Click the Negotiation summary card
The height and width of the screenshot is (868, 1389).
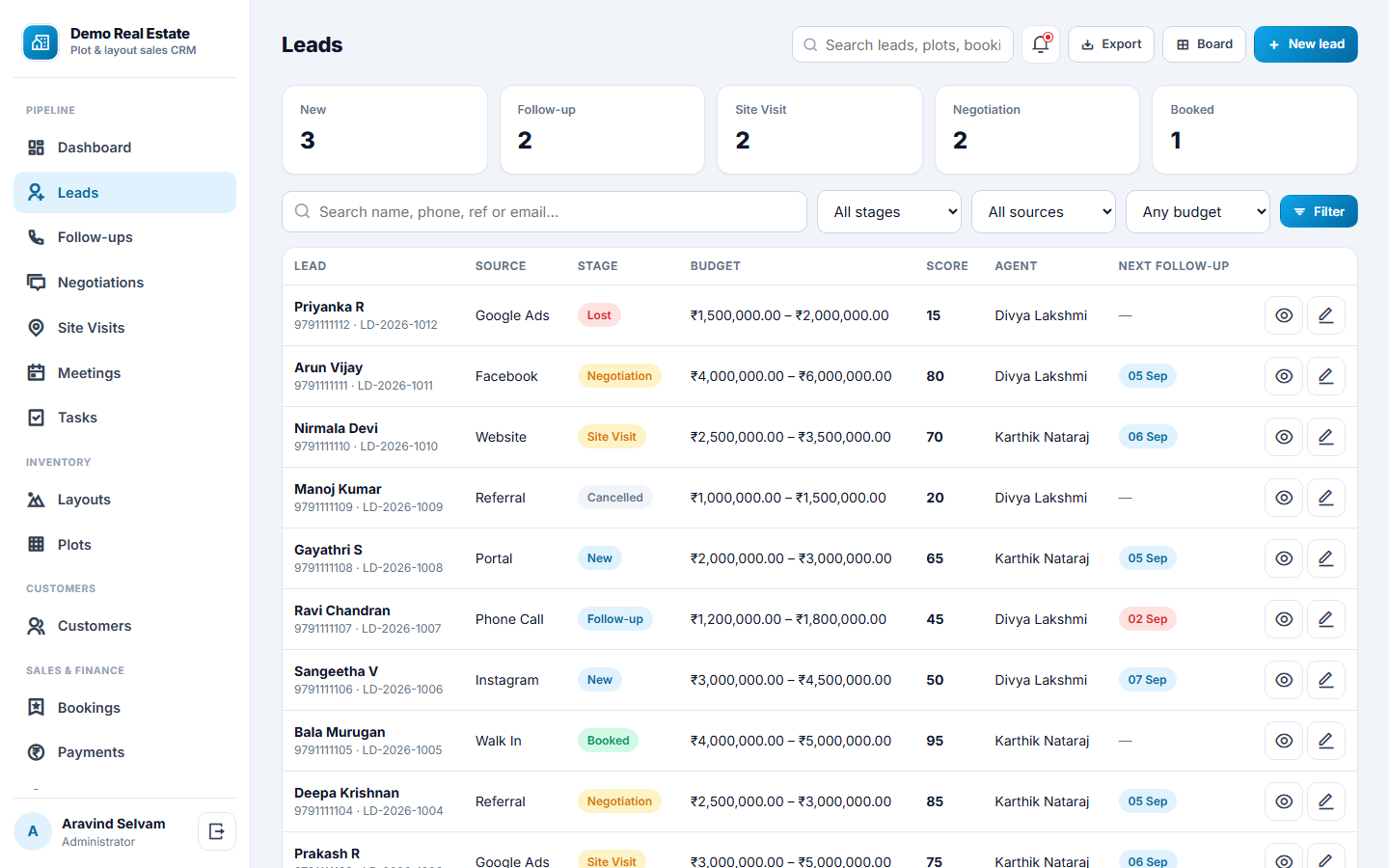pyautogui.click(x=1037, y=130)
